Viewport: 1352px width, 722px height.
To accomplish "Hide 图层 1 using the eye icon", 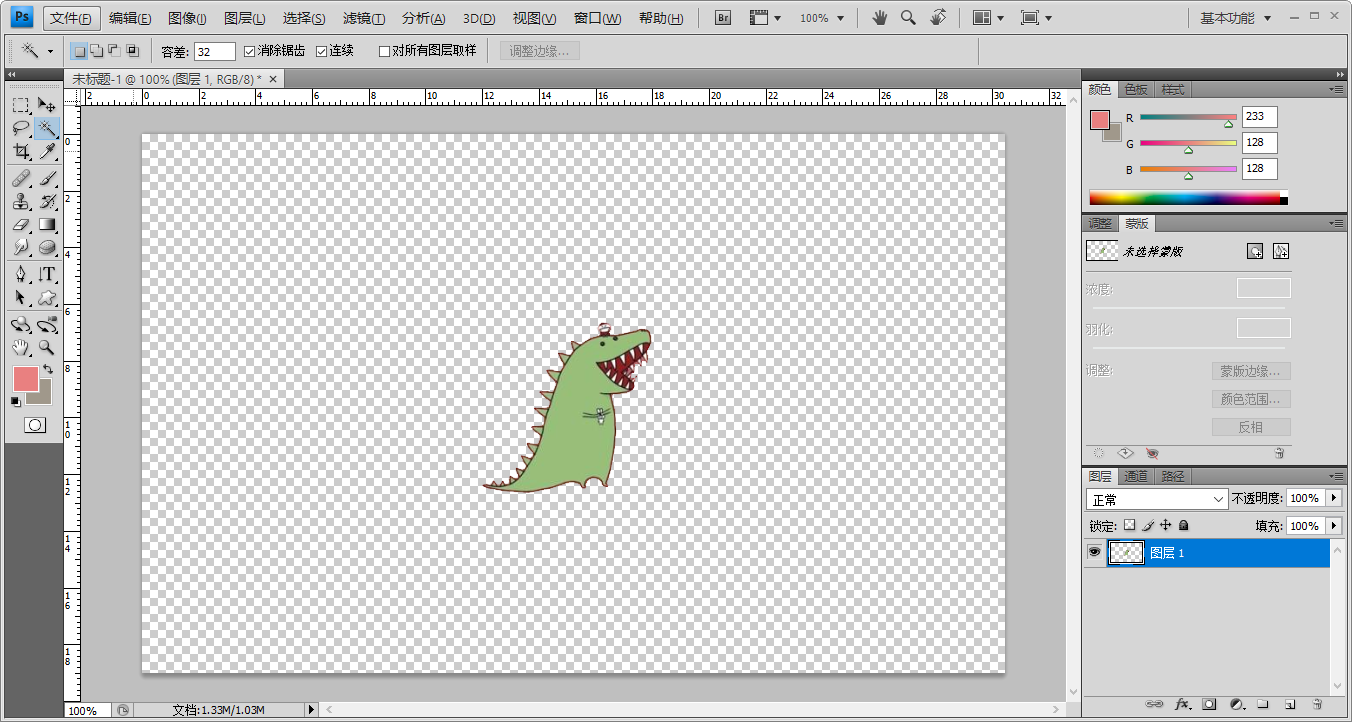I will point(1094,552).
